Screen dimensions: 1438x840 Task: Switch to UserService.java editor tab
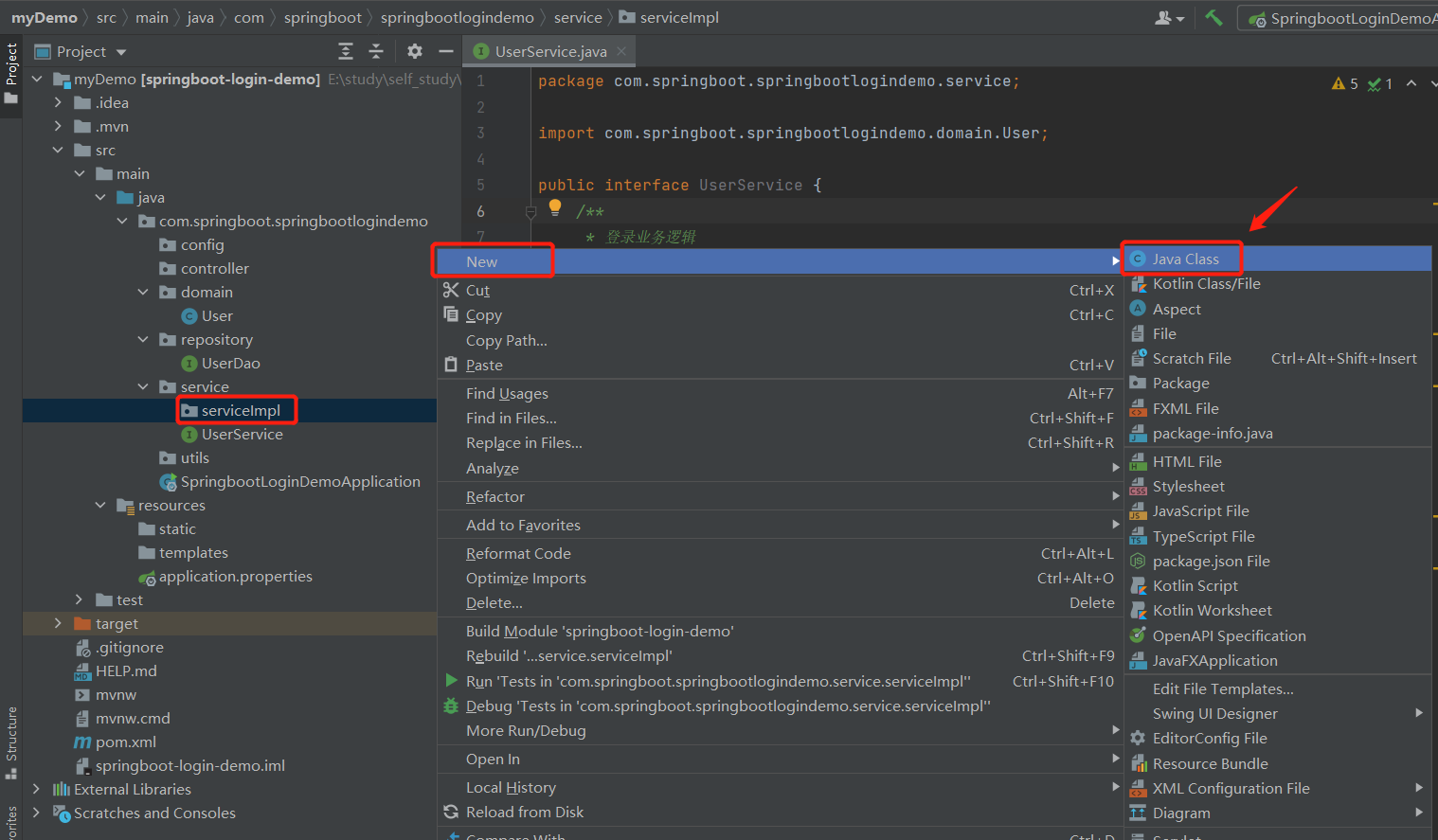tap(549, 51)
